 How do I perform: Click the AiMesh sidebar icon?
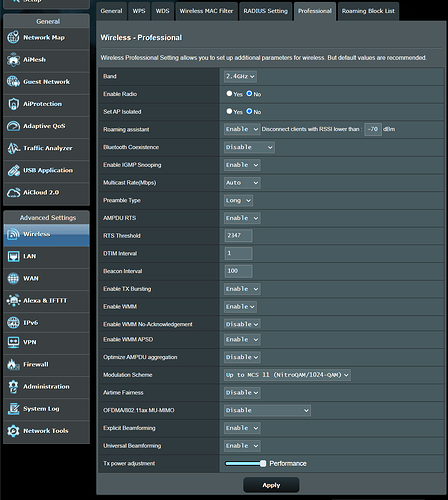(x=13, y=60)
